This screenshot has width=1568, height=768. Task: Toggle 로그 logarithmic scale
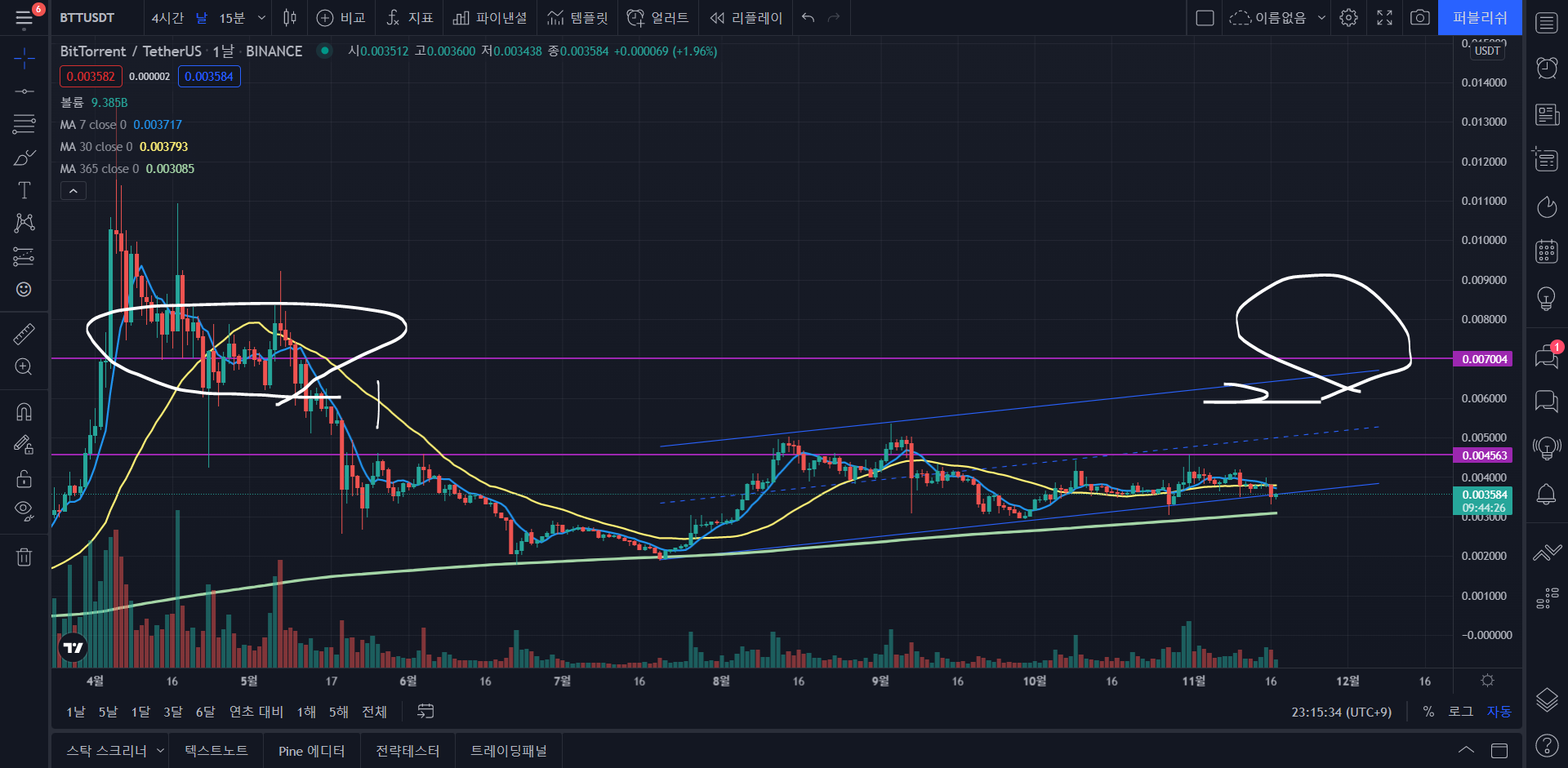[x=1461, y=712]
